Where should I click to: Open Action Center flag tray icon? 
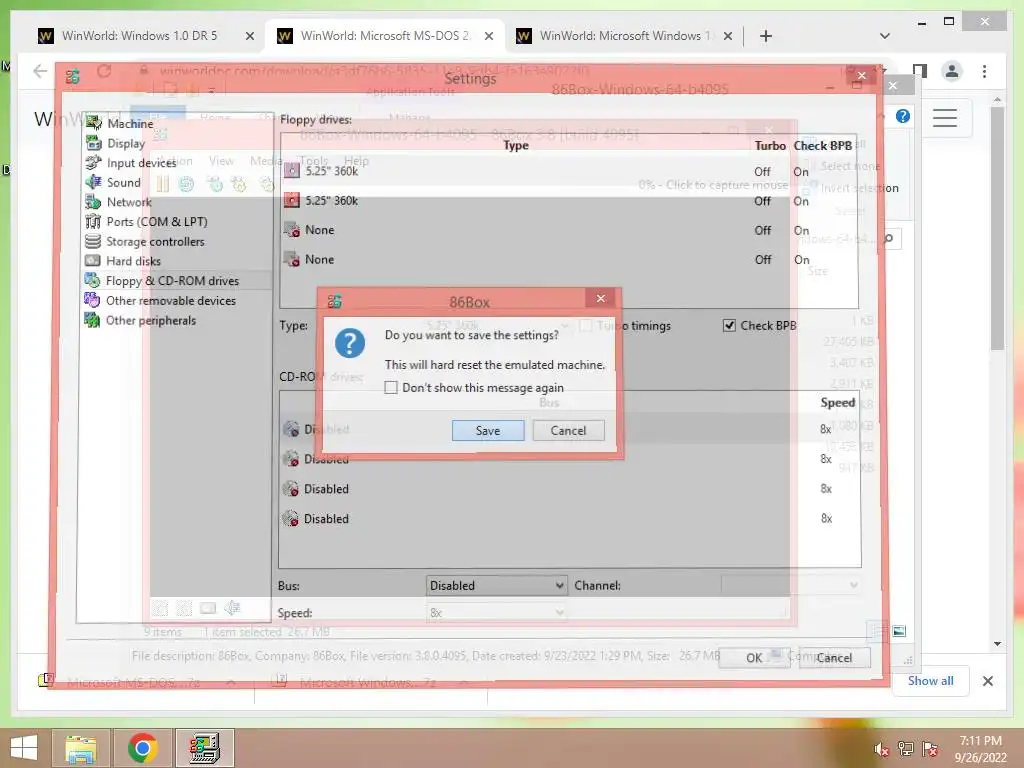[x=931, y=749]
